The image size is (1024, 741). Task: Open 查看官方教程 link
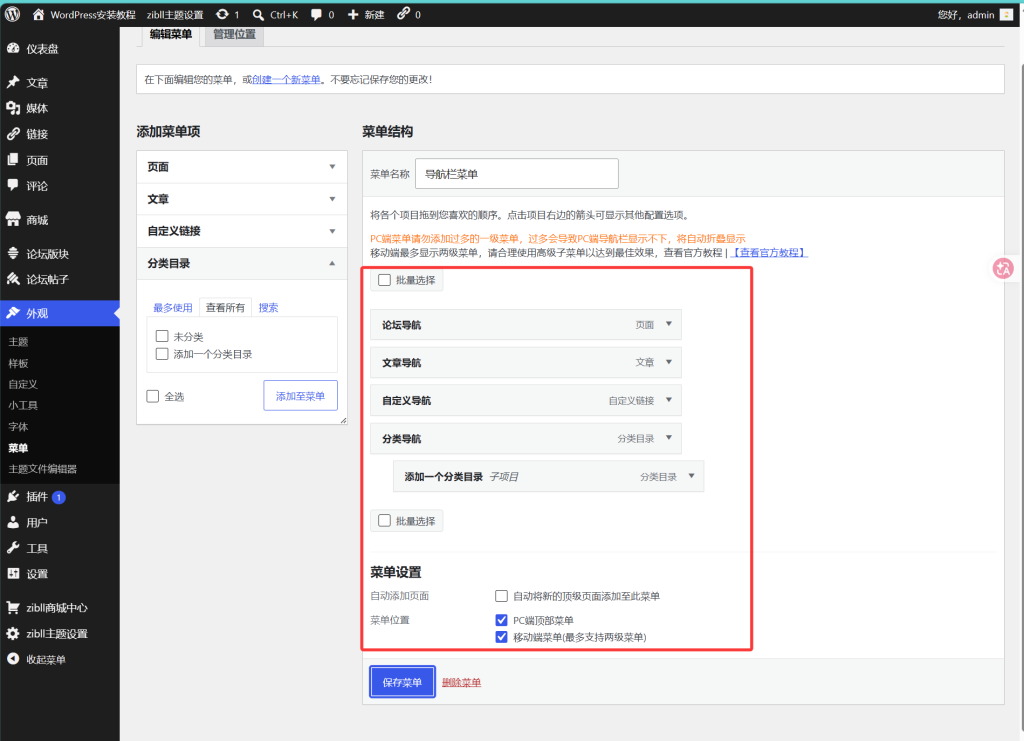click(x=769, y=253)
